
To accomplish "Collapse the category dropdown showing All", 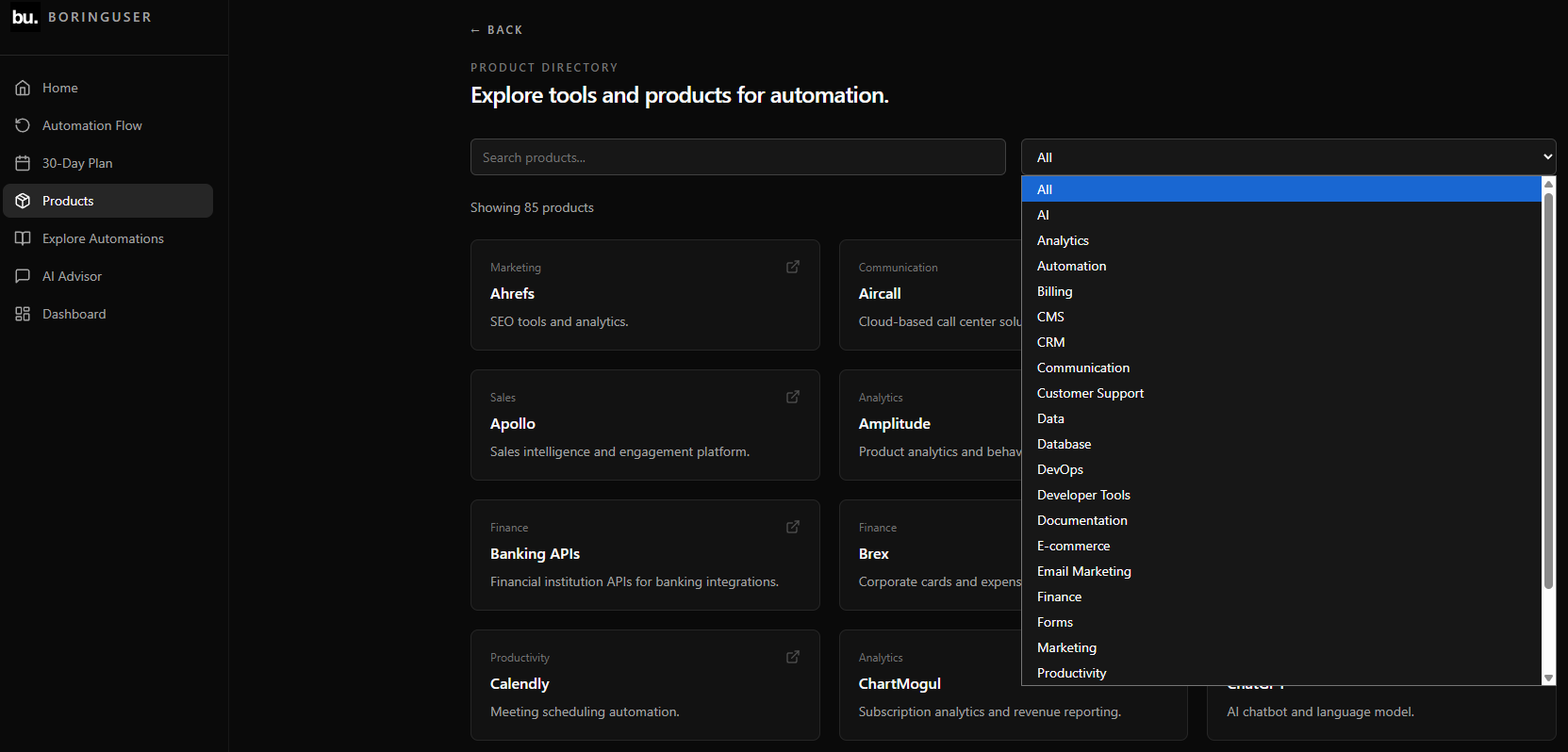I will [1289, 157].
